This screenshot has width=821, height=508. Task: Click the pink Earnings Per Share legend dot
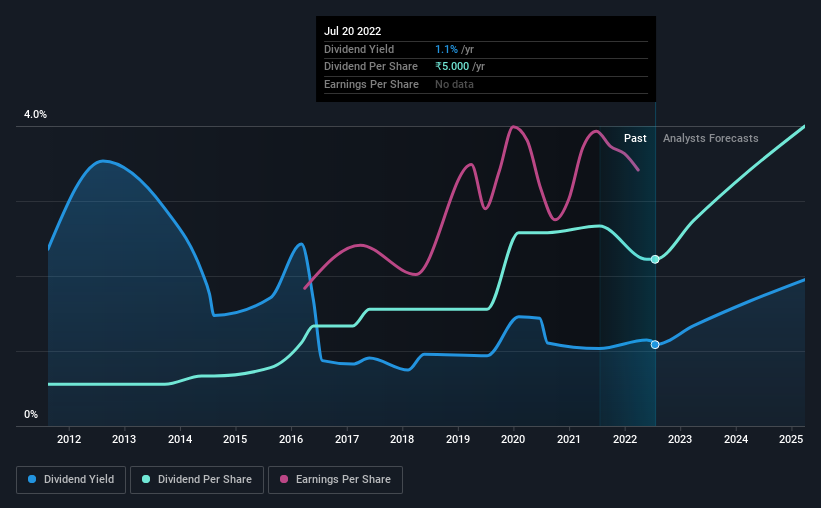click(x=284, y=479)
